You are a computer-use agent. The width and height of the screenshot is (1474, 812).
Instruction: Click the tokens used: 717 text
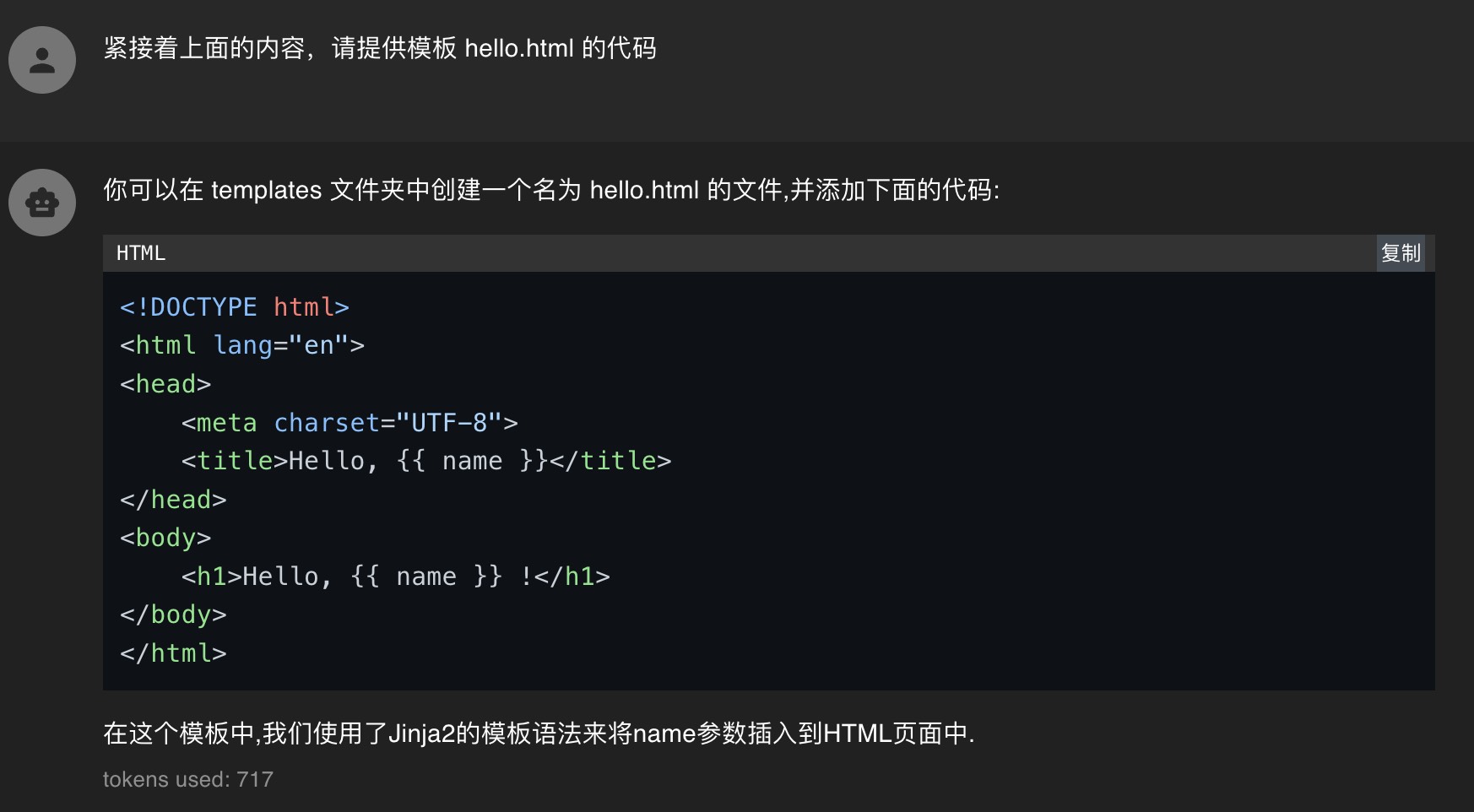tap(188, 779)
